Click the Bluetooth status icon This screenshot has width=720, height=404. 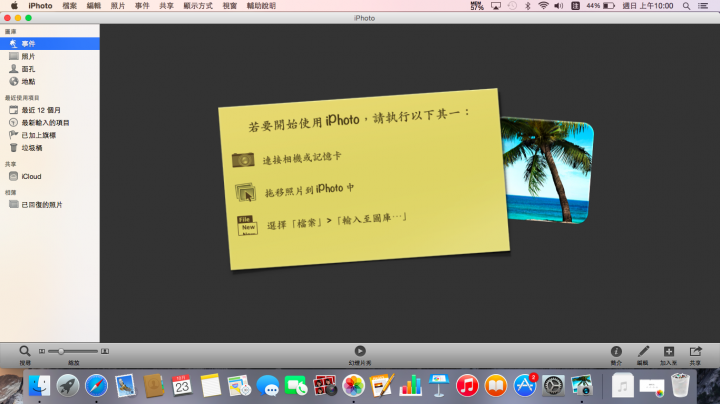[x=528, y=6]
